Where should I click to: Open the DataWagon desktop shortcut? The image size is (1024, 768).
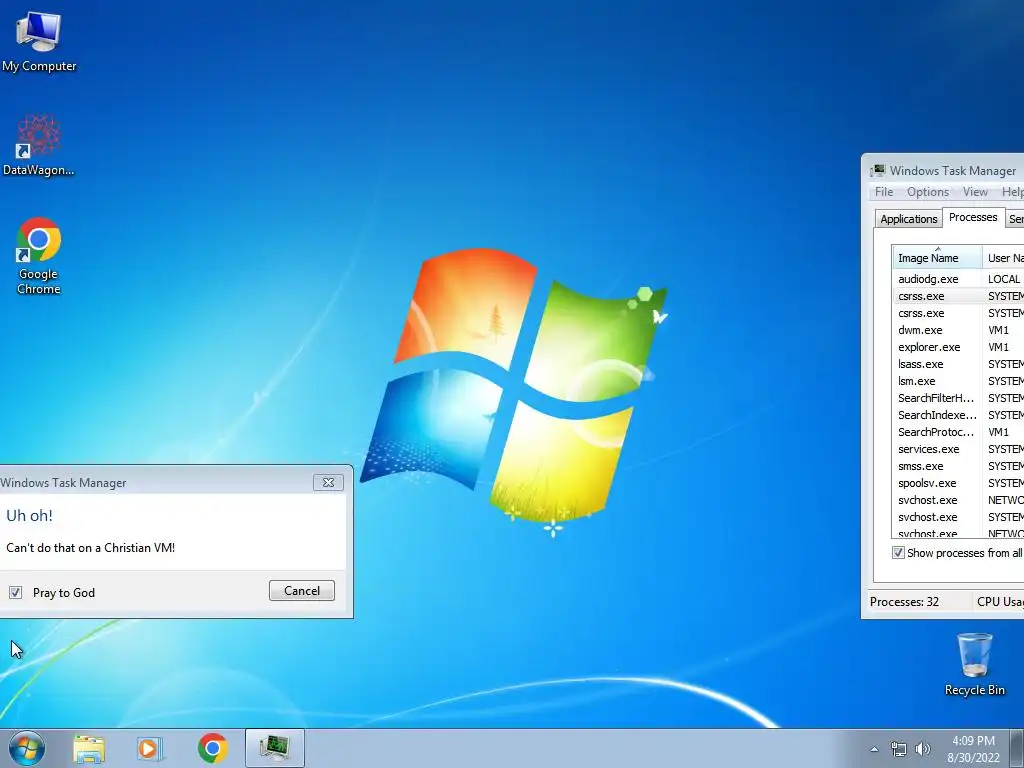point(39,145)
